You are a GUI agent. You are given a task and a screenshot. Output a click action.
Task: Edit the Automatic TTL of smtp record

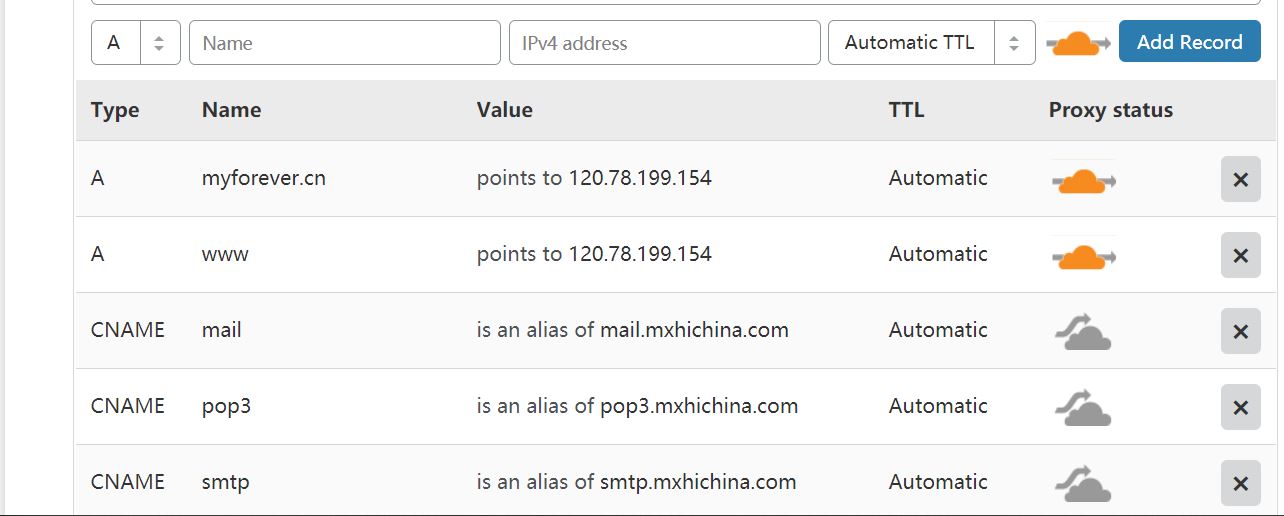click(938, 482)
